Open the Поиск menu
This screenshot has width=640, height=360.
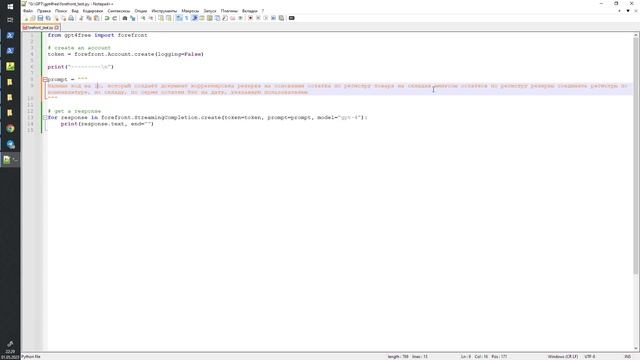61,11
